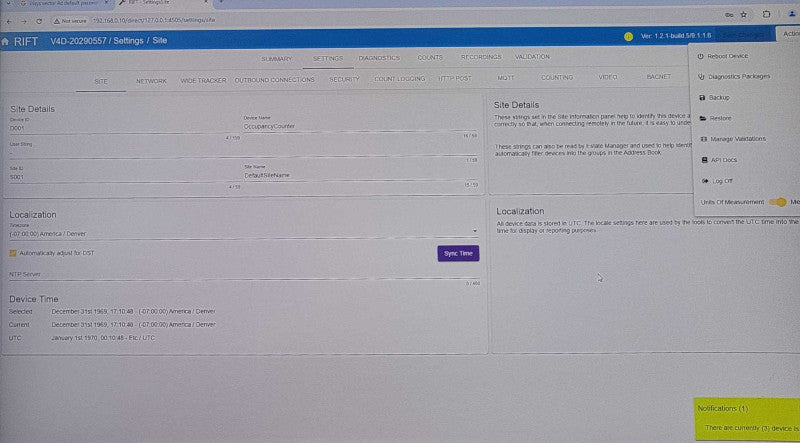Select the MQTT settings tab

[x=506, y=78]
